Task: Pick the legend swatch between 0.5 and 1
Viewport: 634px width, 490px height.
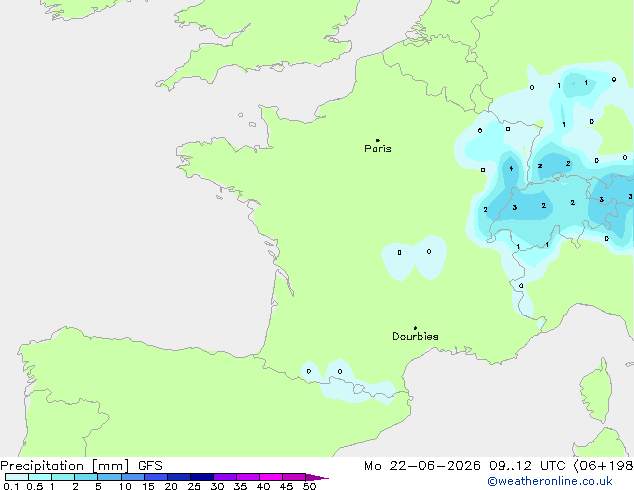Action: click(x=40, y=477)
